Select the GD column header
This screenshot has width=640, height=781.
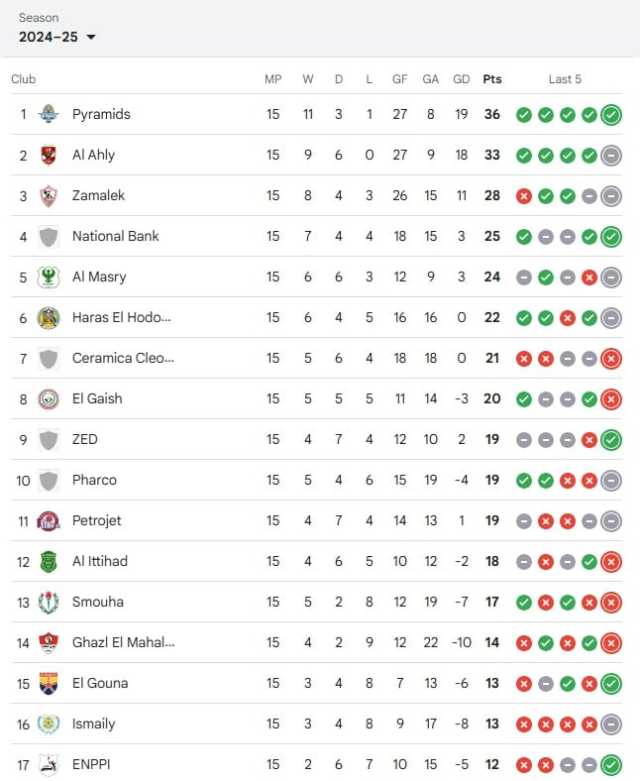coord(461,79)
